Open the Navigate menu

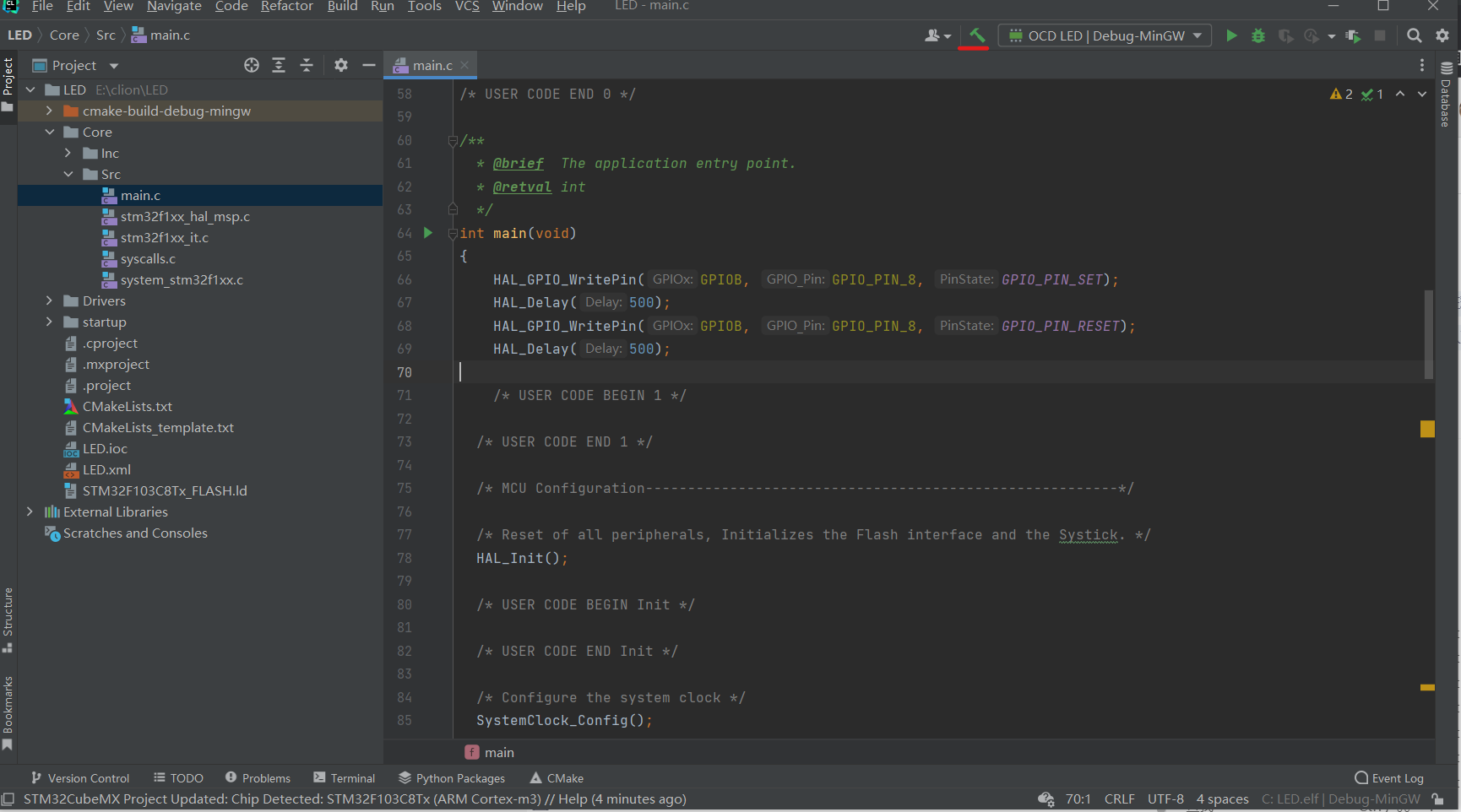tap(174, 7)
